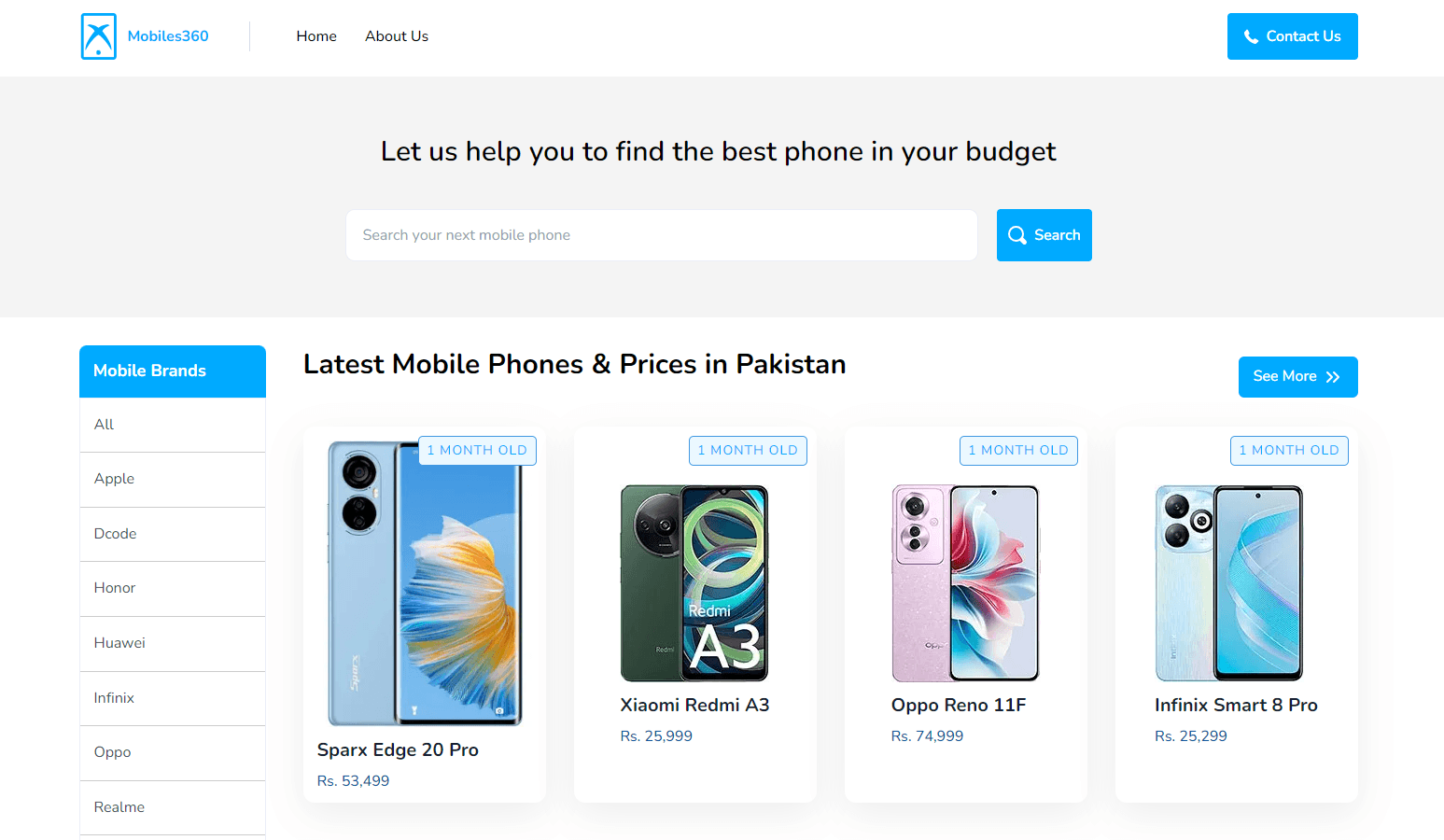
Task: Open the Home menu item
Action: [316, 36]
